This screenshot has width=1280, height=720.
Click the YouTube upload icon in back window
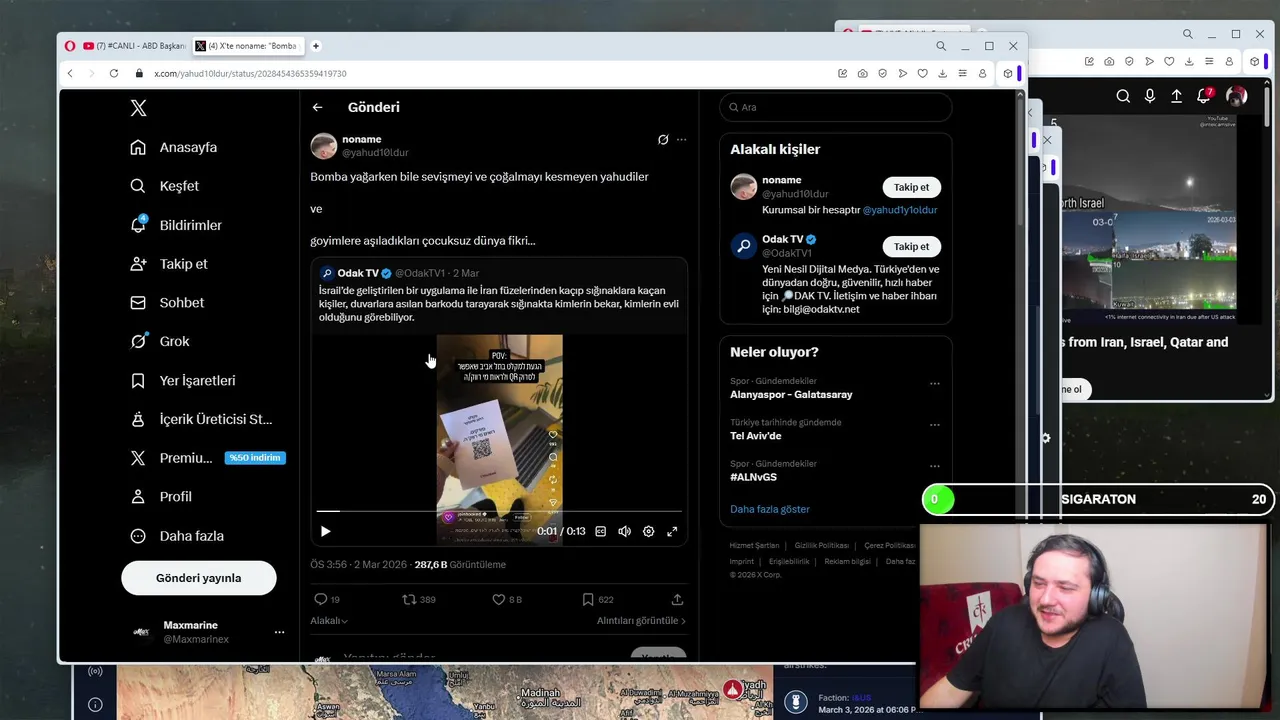tap(1177, 96)
